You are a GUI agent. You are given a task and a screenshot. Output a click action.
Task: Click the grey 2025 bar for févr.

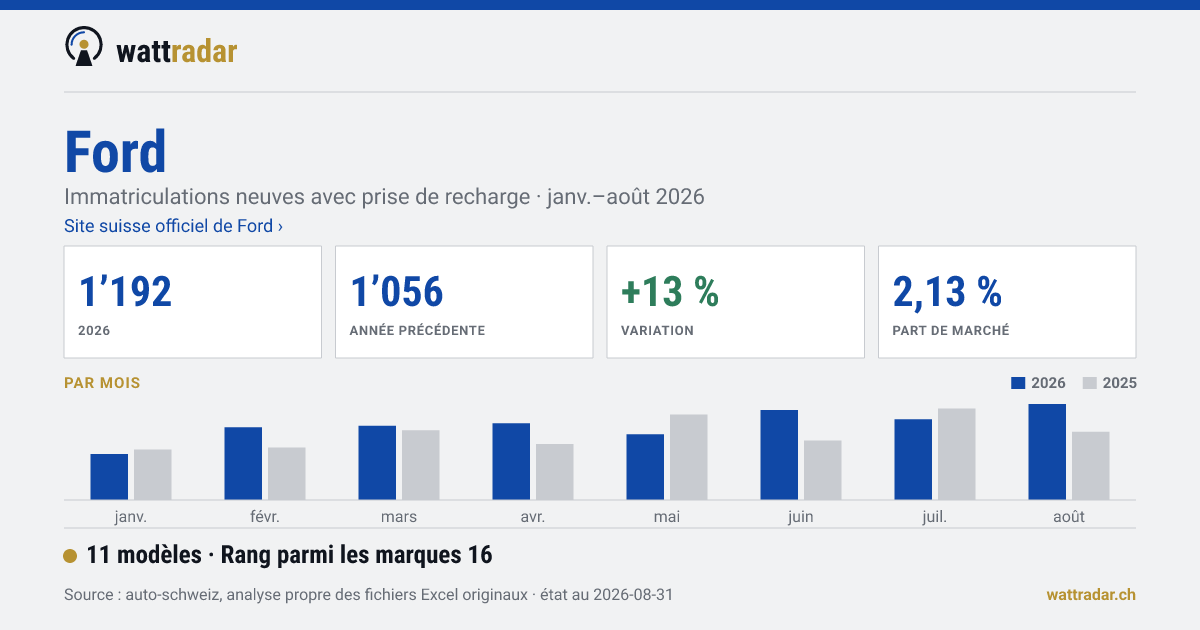287,474
